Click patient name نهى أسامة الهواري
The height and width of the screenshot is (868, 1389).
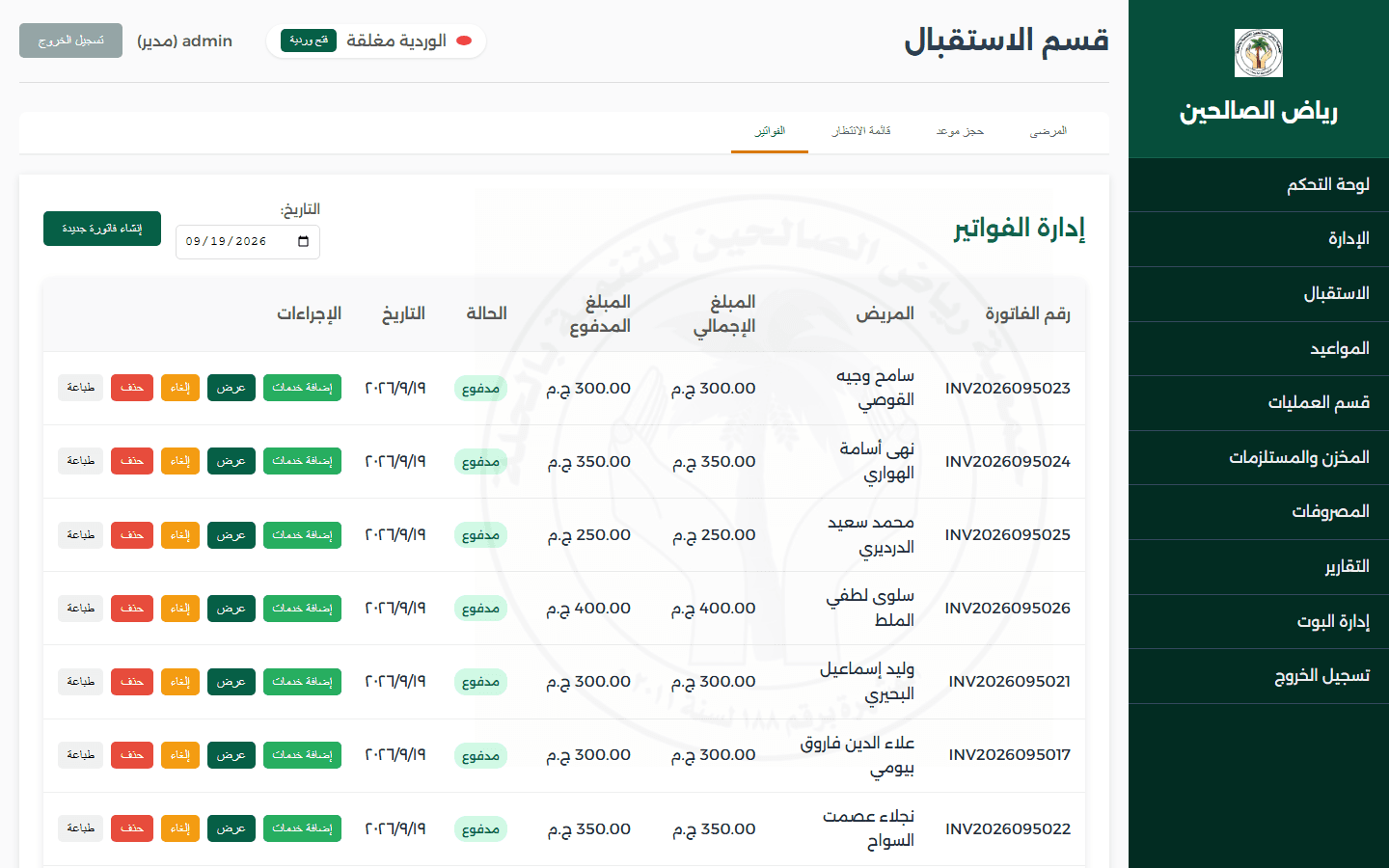(877, 461)
